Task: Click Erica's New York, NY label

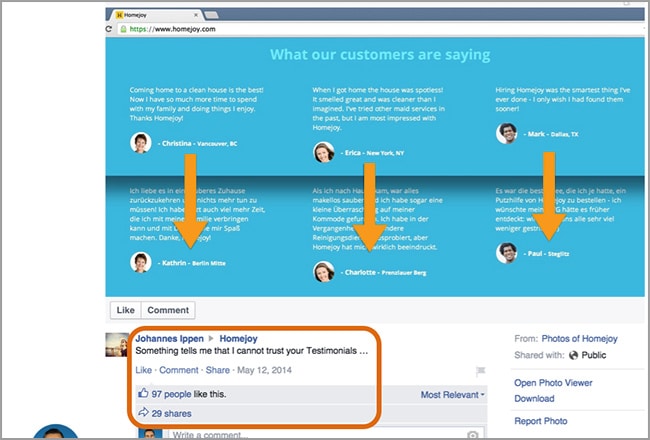Action: pos(385,153)
